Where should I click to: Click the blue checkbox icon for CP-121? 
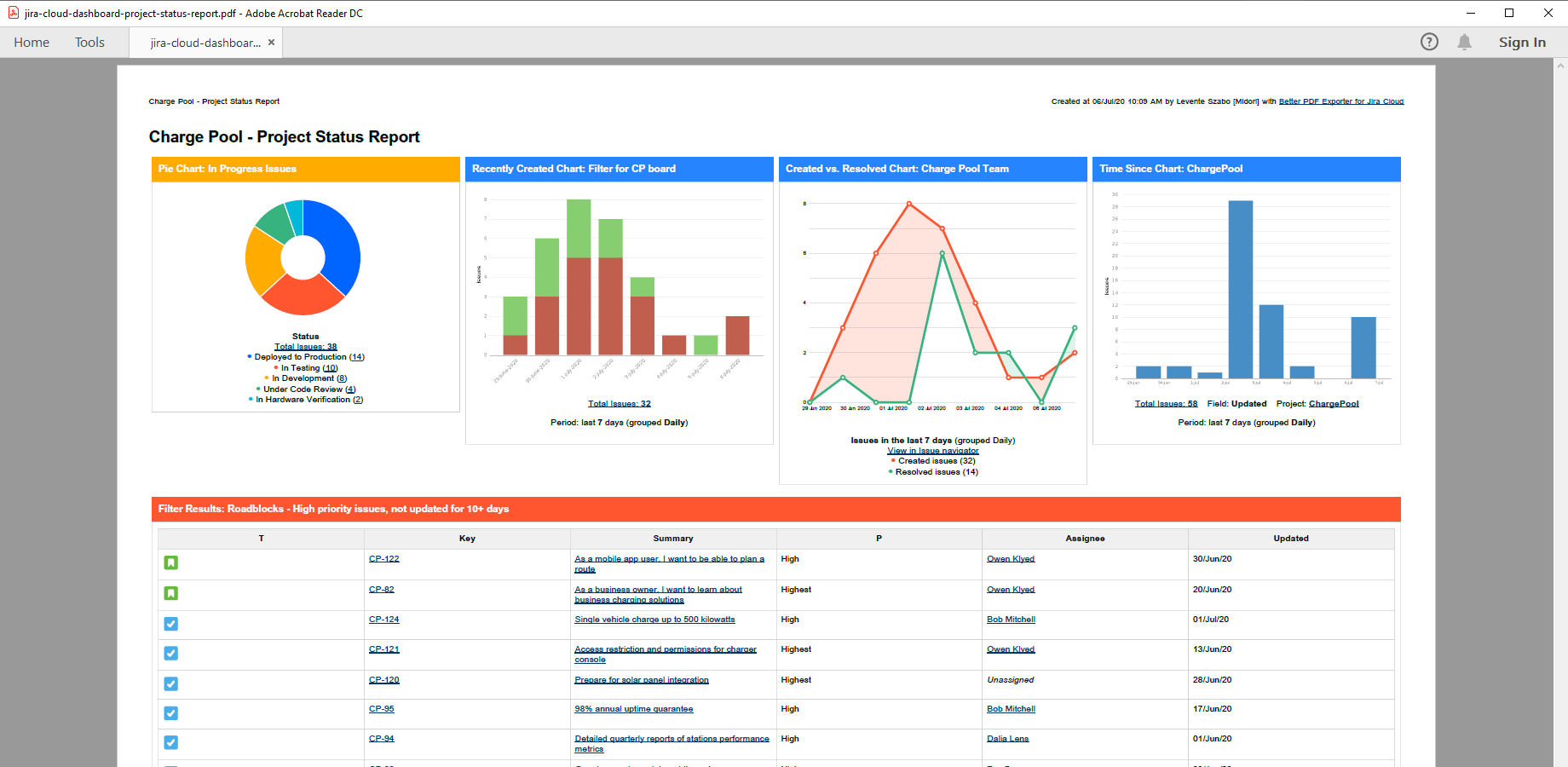(x=171, y=654)
